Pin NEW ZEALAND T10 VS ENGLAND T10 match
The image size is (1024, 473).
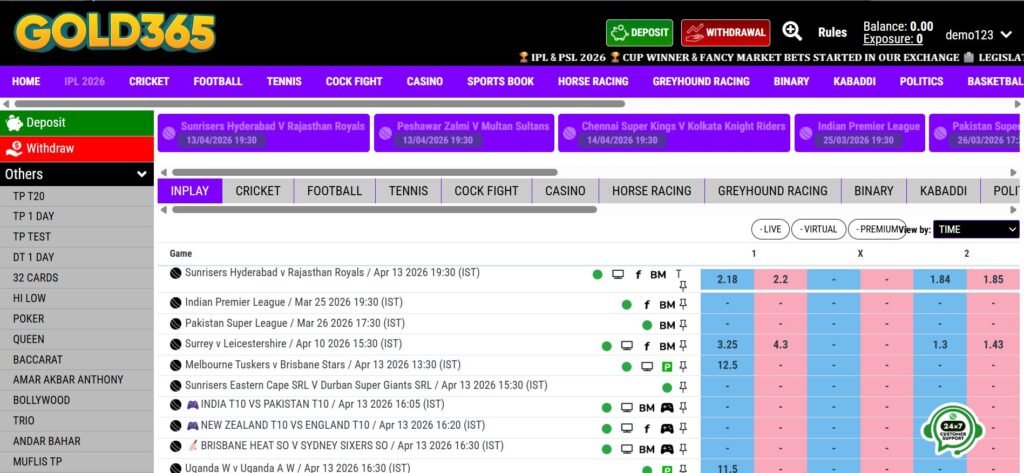(x=683, y=429)
